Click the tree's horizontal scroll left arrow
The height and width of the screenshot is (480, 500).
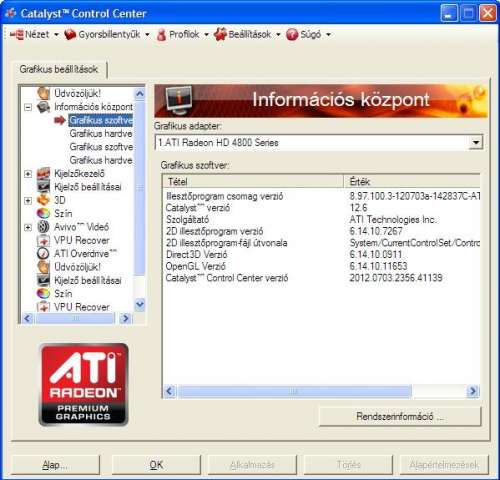[x=28, y=318]
